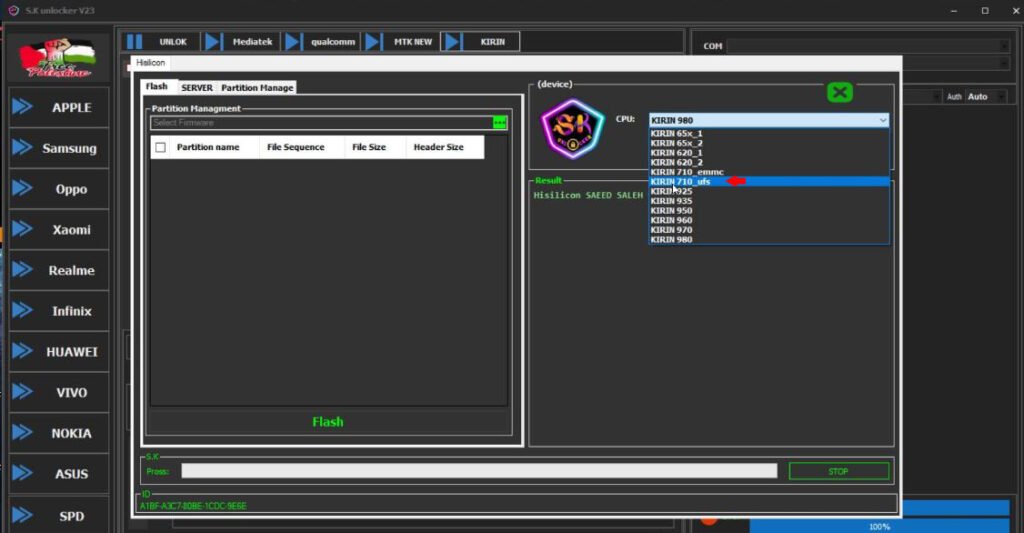Open the ASUS brand section
1024x533 pixels.
coord(59,474)
